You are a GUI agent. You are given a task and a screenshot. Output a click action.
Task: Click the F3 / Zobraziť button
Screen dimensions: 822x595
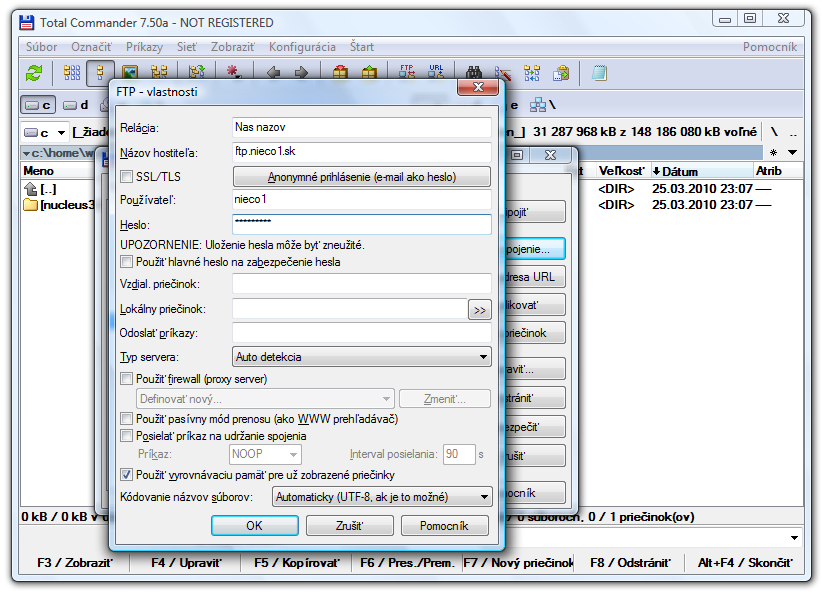point(74,562)
